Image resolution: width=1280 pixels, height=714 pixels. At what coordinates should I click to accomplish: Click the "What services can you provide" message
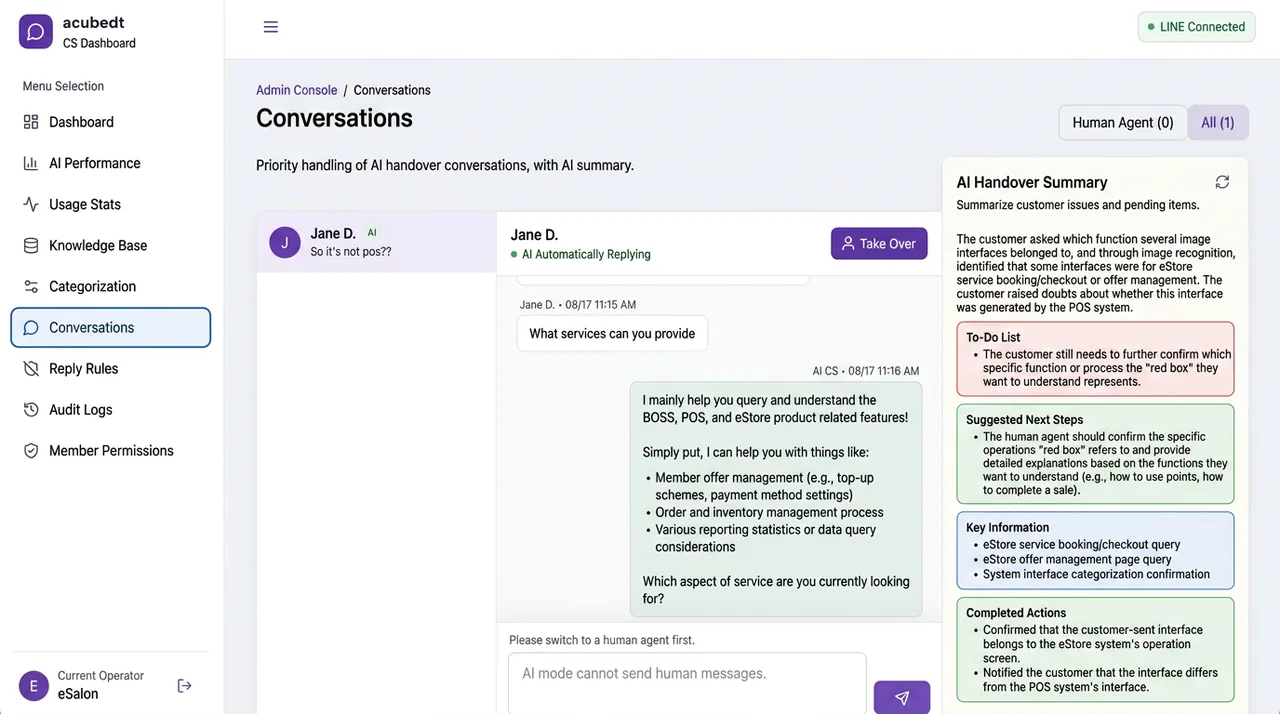612,333
